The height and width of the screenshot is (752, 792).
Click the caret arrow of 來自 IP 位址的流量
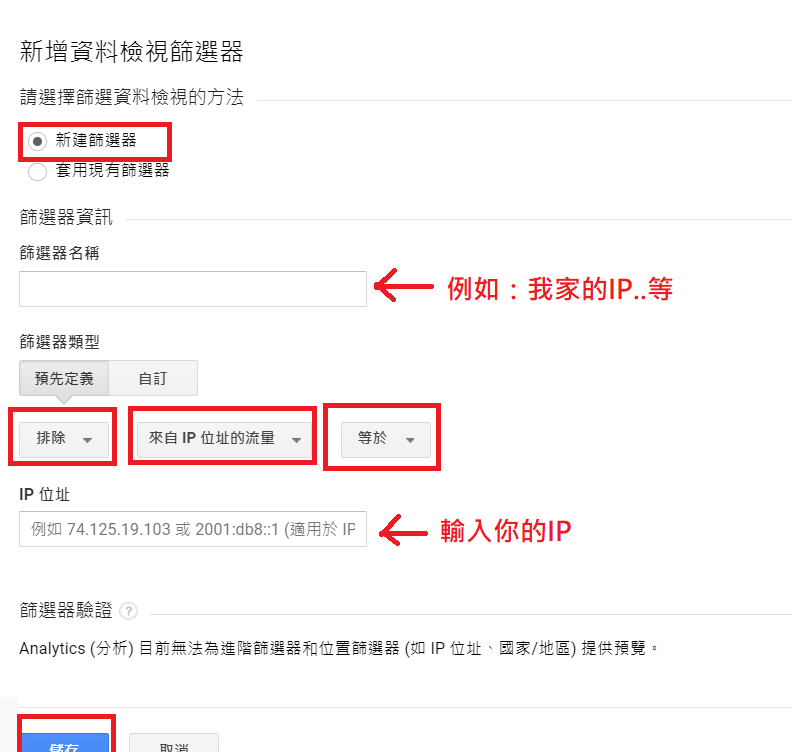(x=296, y=440)
